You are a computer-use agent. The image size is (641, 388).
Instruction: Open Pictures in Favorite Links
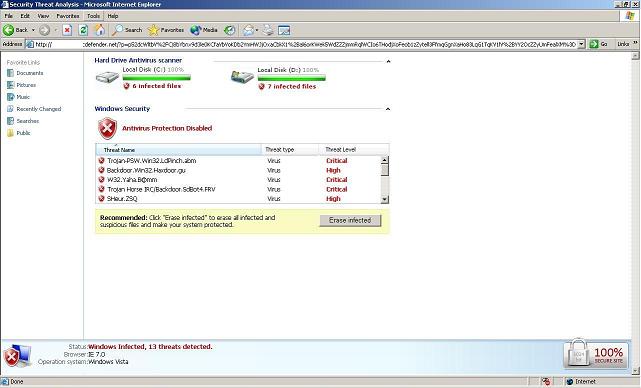(22, 85)
